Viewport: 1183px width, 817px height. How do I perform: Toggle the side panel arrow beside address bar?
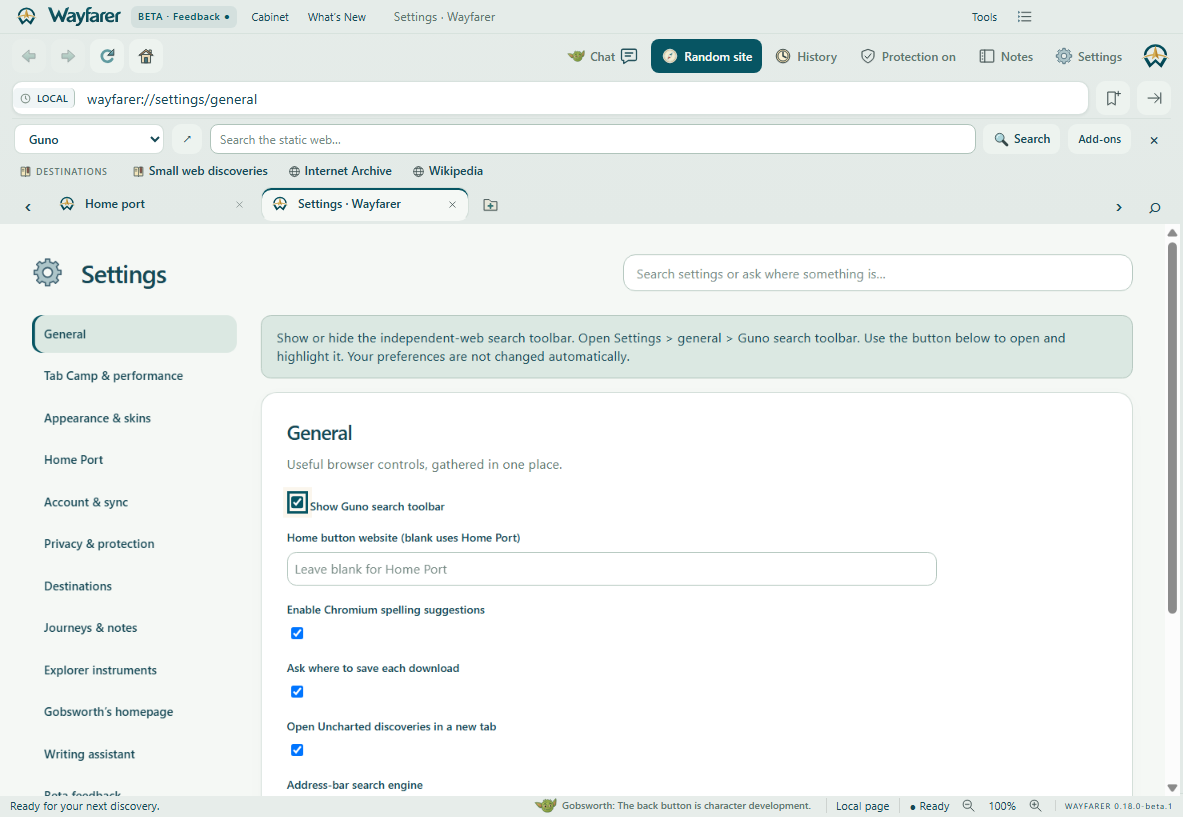[x=1154, y=98]
